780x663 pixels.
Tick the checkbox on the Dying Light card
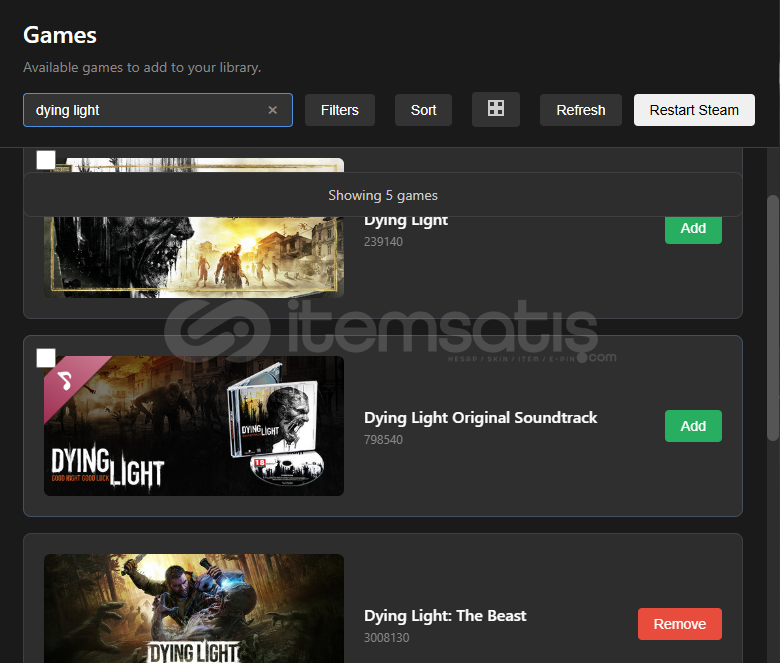46,160
